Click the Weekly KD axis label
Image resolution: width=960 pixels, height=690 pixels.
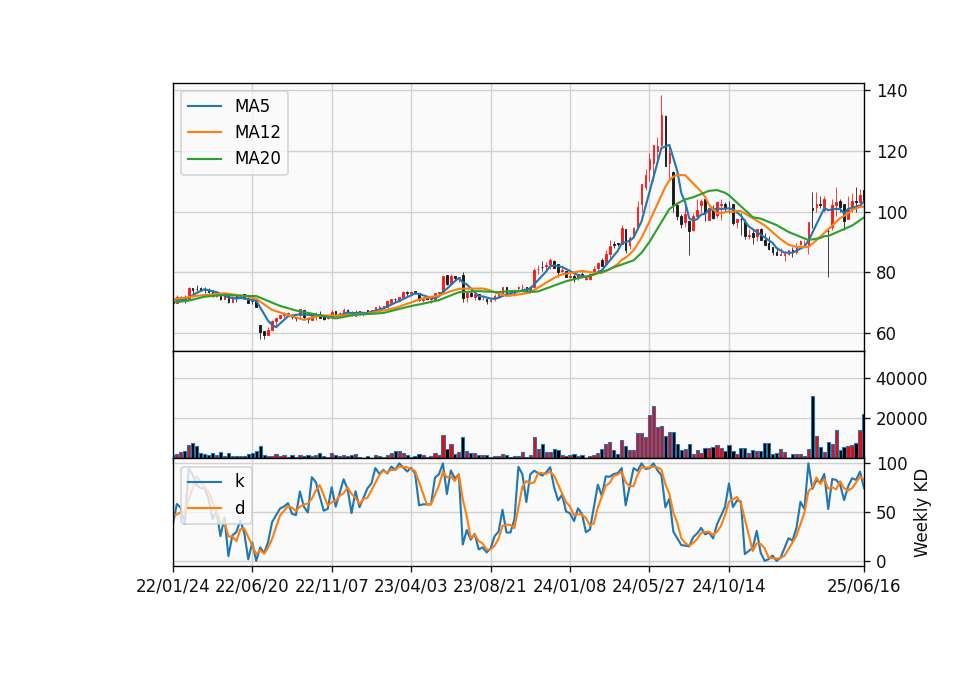click(921, 513)
